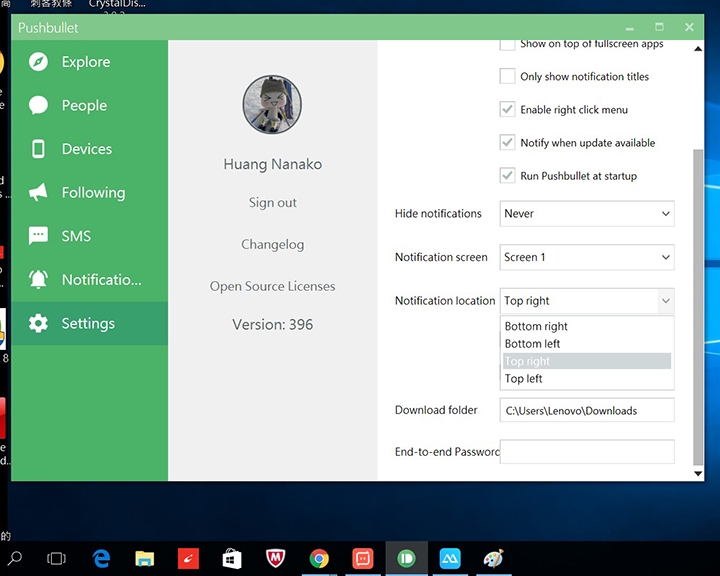This screenshot has width=720, height=576.
Task: Click the Version: 396 text
Action: [272, 325]
